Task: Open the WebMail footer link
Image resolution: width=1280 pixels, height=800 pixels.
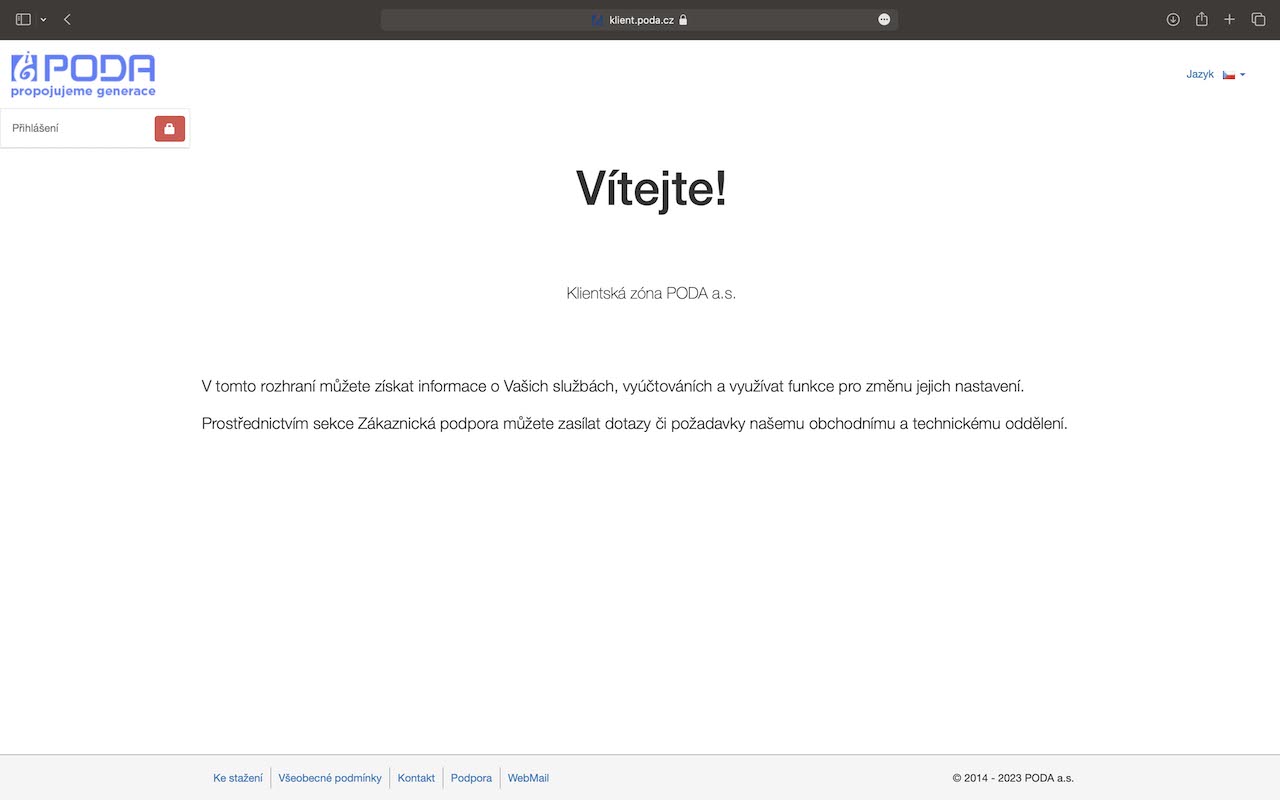Action: (x=528, y=778)
